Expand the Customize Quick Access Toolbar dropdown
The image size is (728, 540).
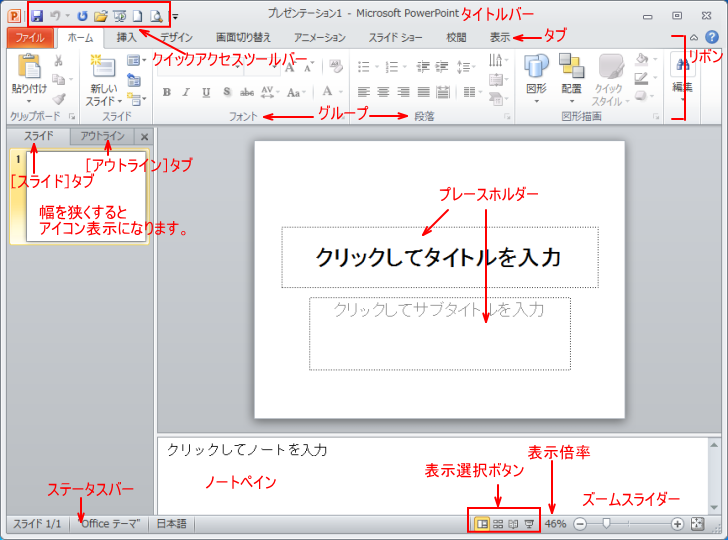[175, 17]
